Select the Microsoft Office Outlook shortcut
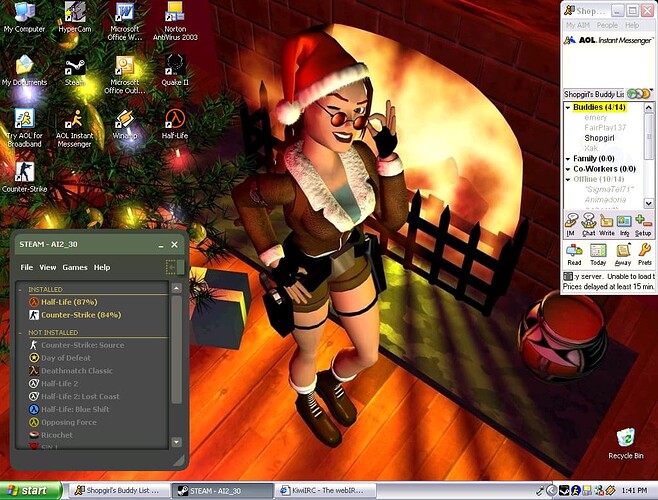This screenshot has width=658, height=500. pyautogui.click(x=125, y=75)
